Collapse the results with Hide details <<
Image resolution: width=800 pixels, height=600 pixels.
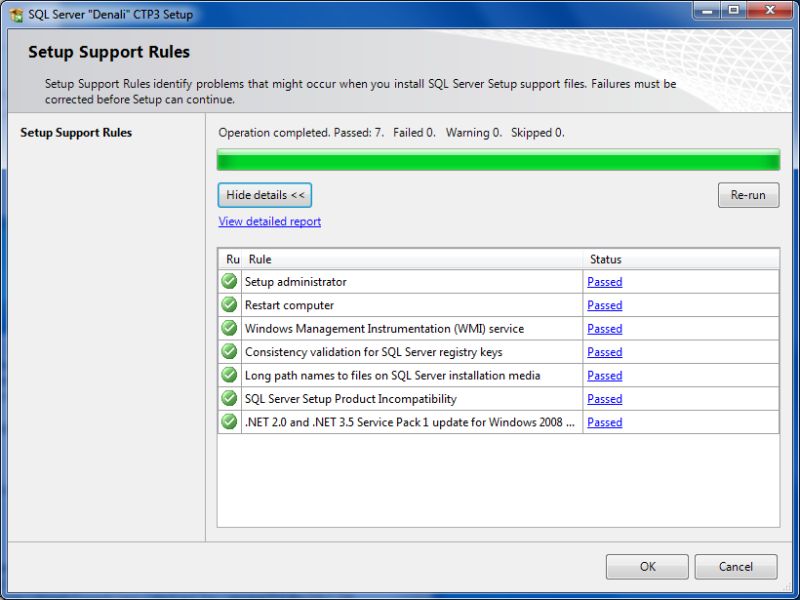point(264,195)
